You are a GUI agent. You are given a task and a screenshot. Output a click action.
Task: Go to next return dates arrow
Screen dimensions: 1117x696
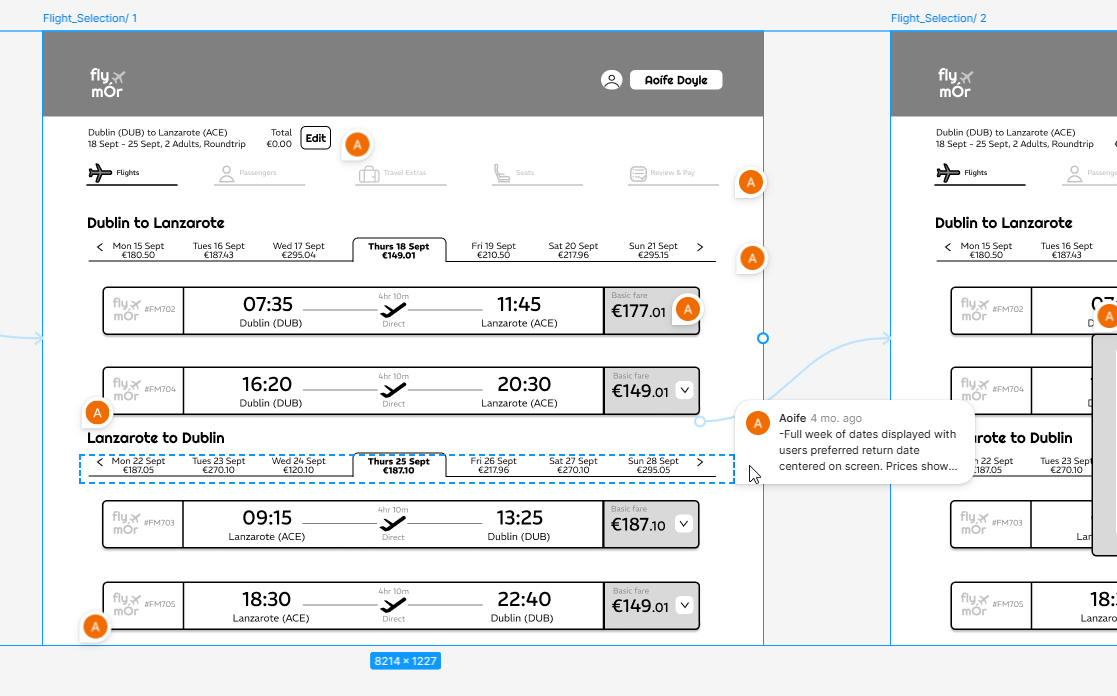[x=700, y=462]
